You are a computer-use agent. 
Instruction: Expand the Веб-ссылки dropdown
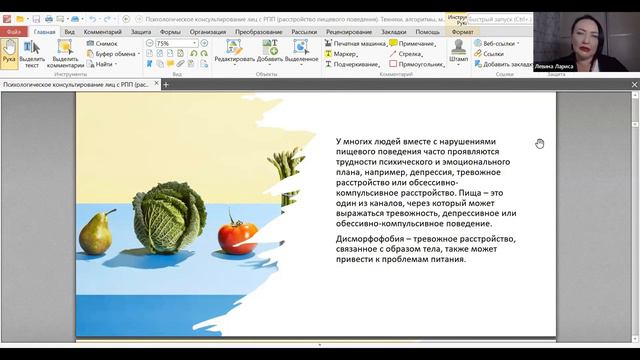[x=518, y=43]
